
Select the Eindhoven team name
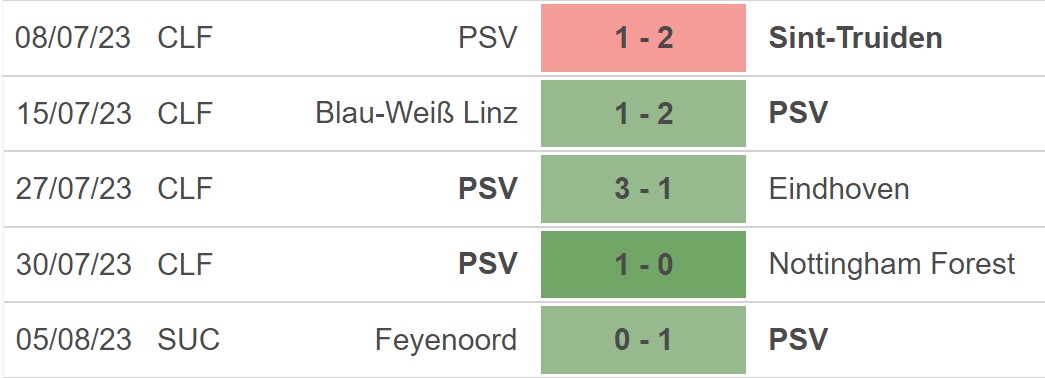click(839, 189)
